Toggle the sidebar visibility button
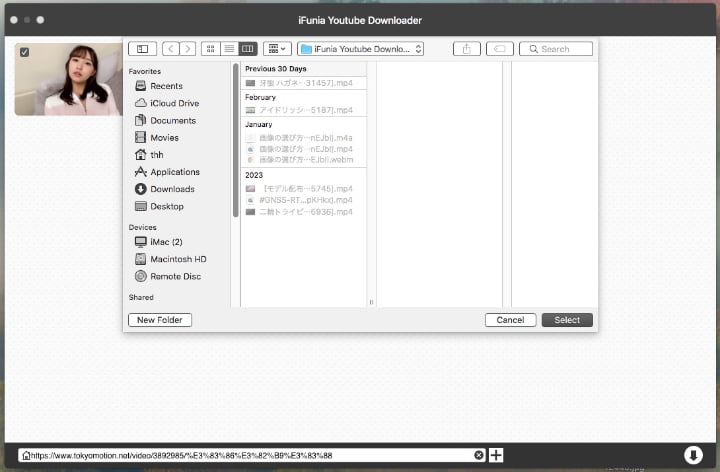 pos(142,48)
